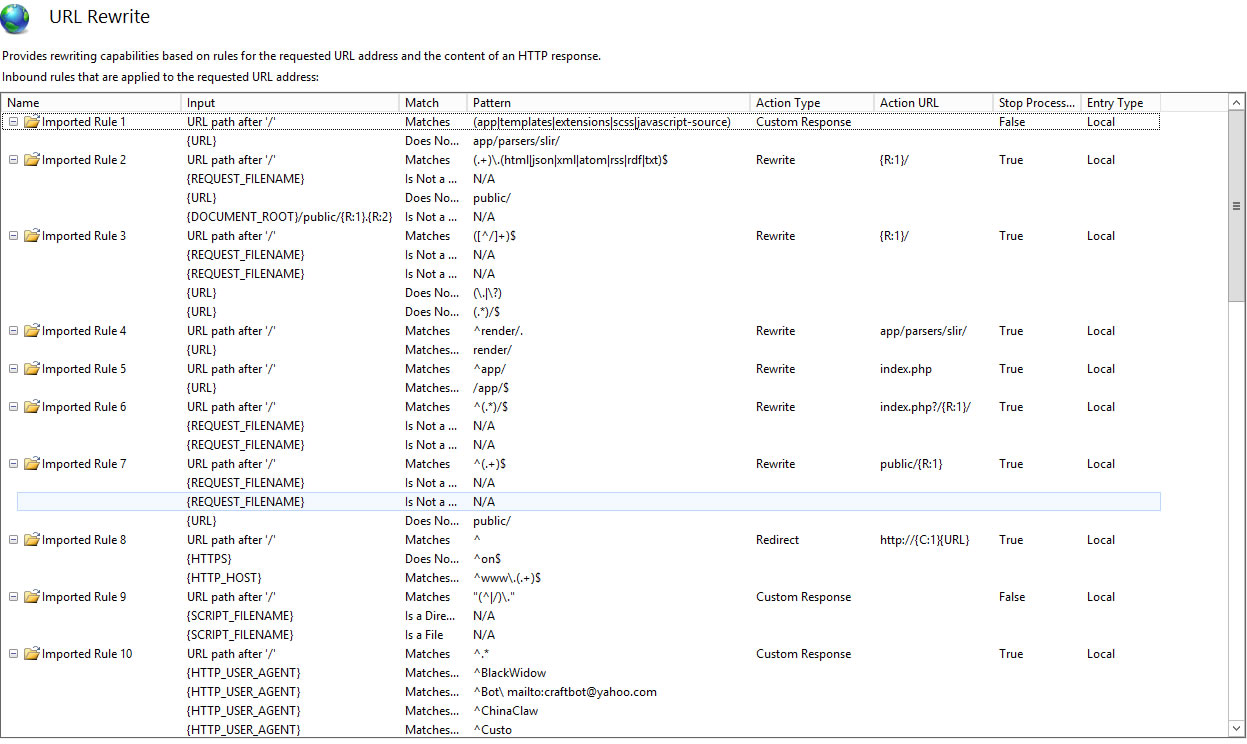Click action URL 'http://{C:1}{URL}'

click(x=924, y=540)
